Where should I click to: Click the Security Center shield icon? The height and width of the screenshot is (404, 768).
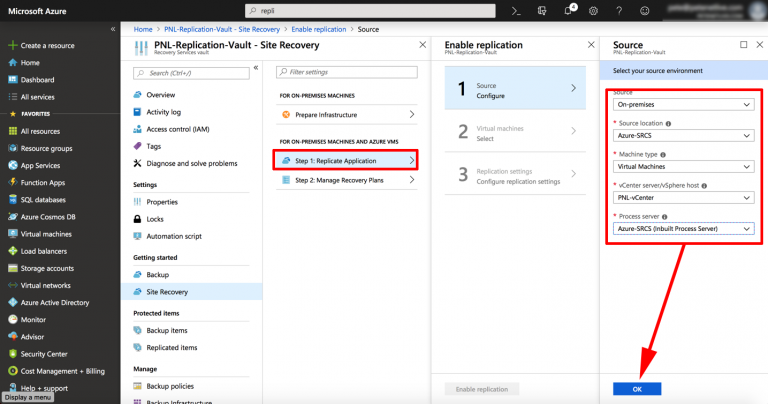13,354
